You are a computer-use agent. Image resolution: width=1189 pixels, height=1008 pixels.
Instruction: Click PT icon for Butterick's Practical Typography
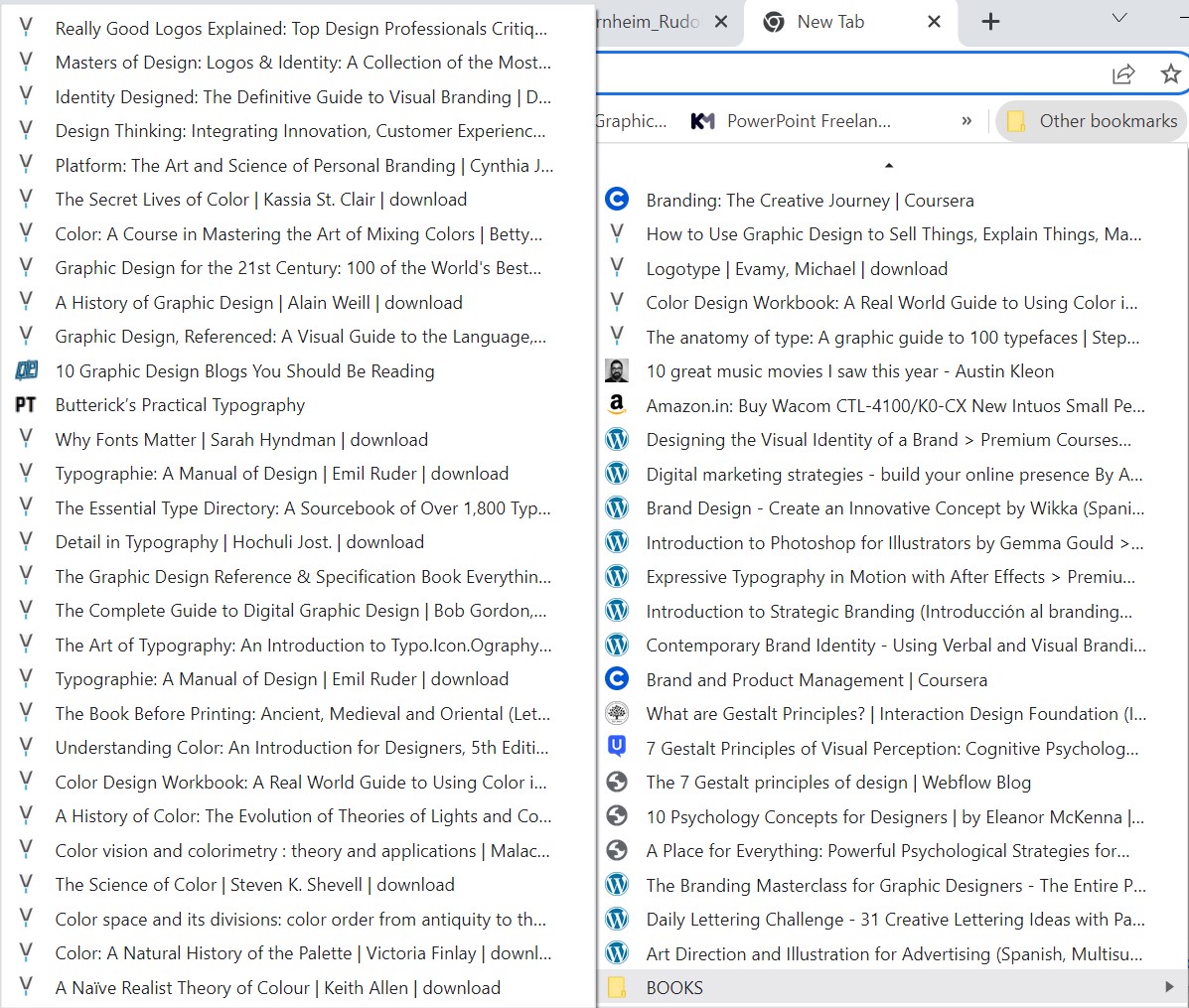25,405
